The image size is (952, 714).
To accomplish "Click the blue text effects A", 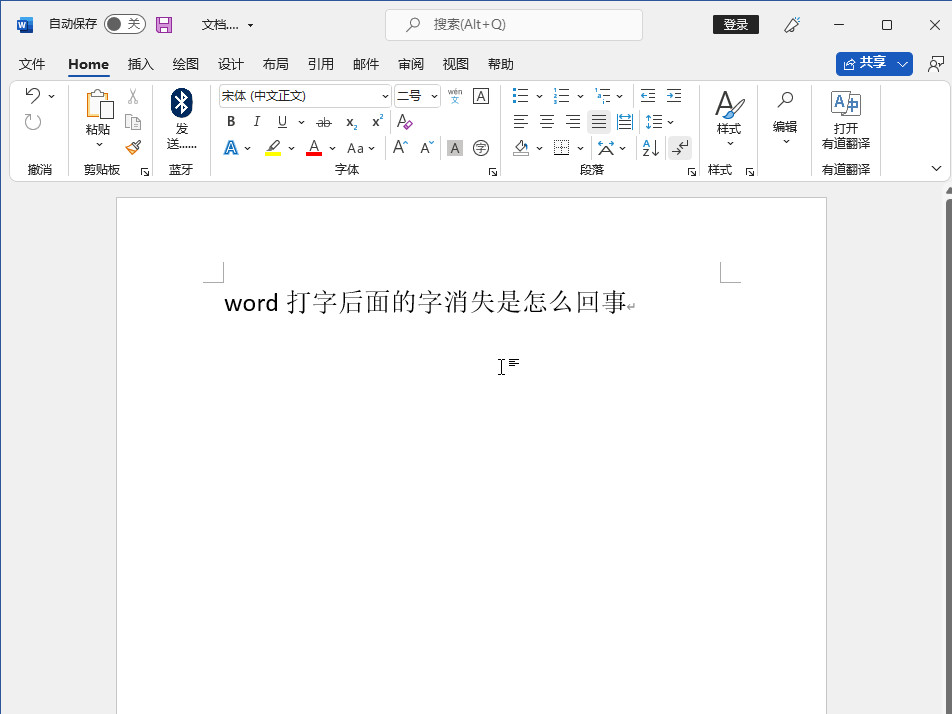I will [231, 148].
